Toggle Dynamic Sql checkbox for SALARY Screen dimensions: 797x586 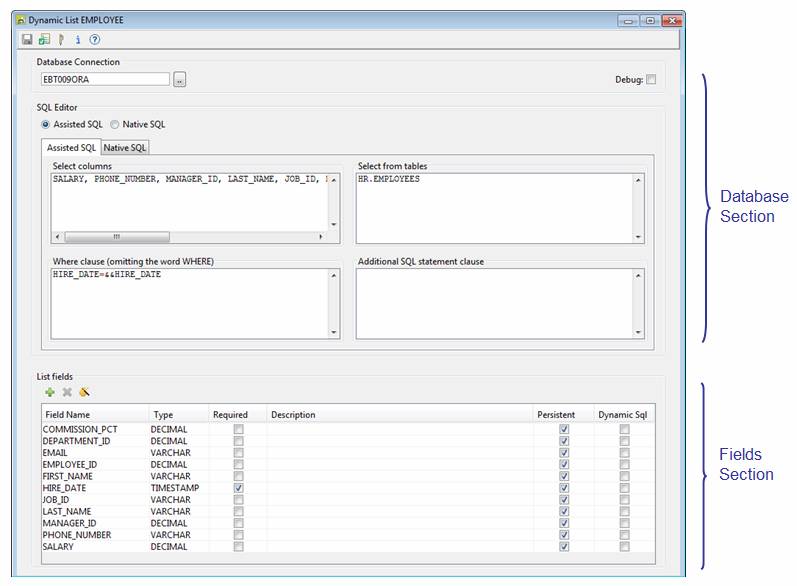624,547
